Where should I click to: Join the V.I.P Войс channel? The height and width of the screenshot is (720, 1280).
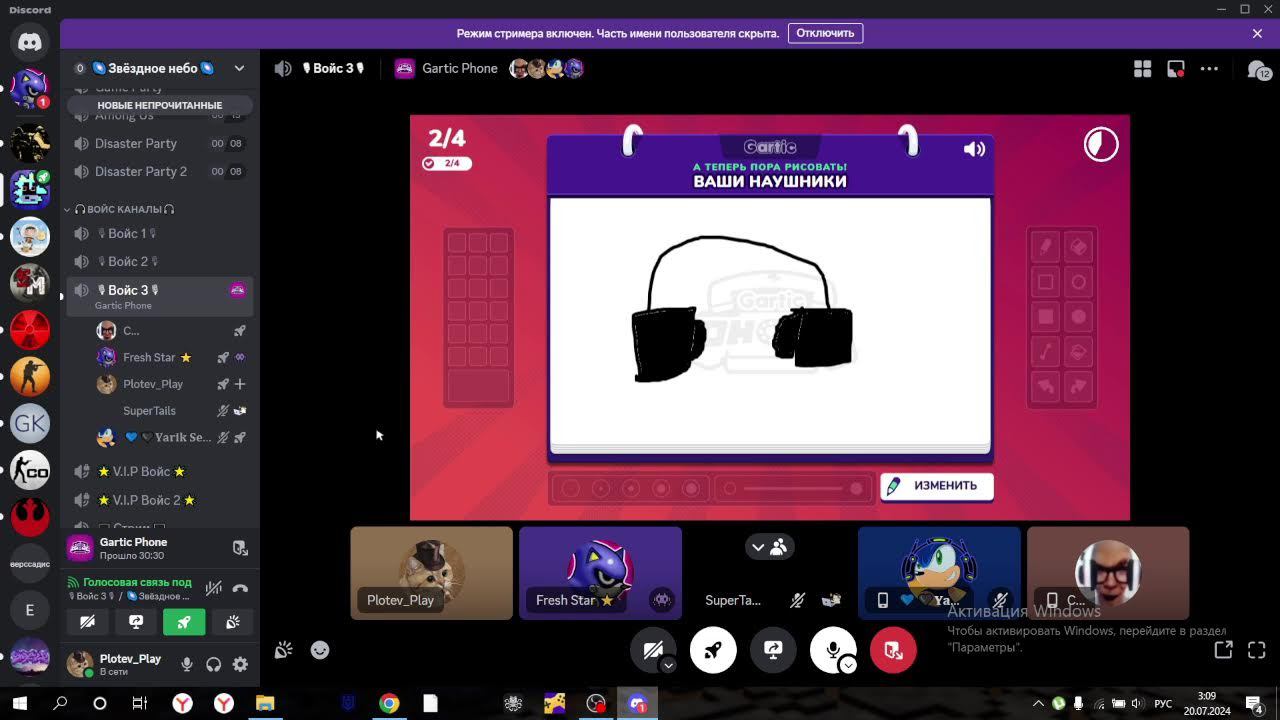coord(160,471)
